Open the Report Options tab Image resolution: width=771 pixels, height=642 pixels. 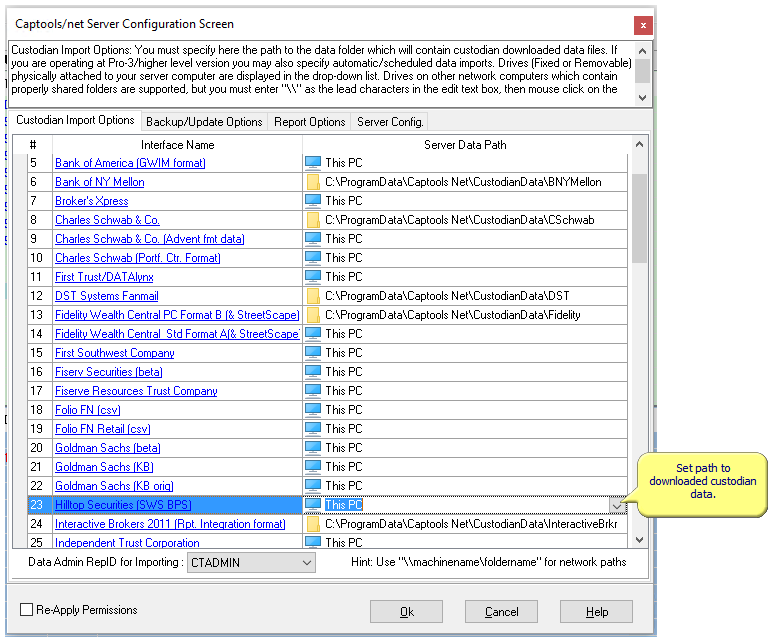click(309, 122)
